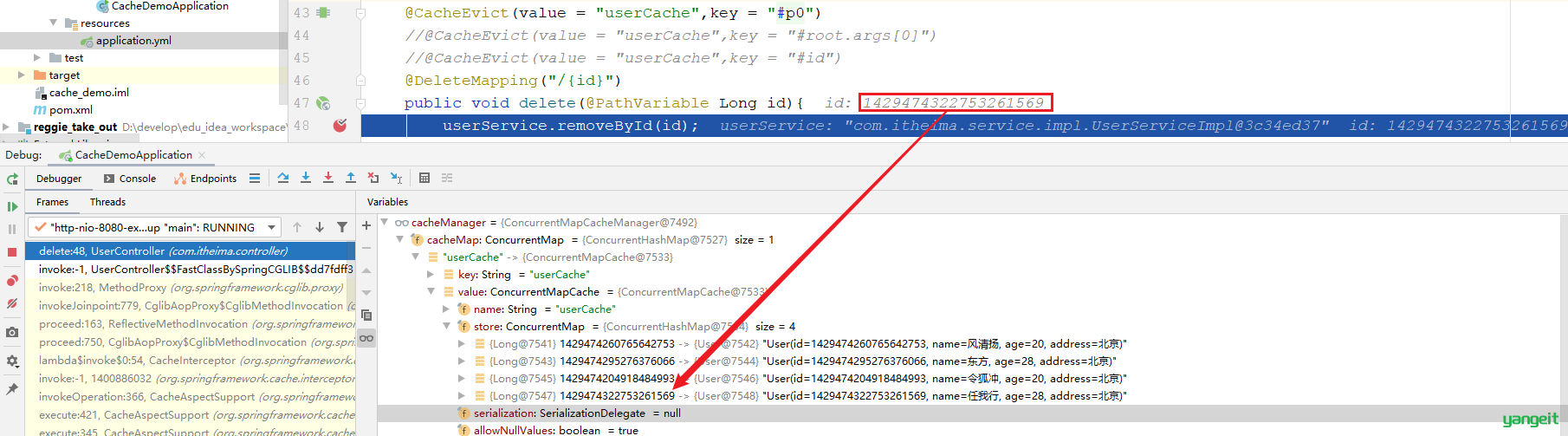
Task: Click the Step Out icon
Action: point(351,178)
